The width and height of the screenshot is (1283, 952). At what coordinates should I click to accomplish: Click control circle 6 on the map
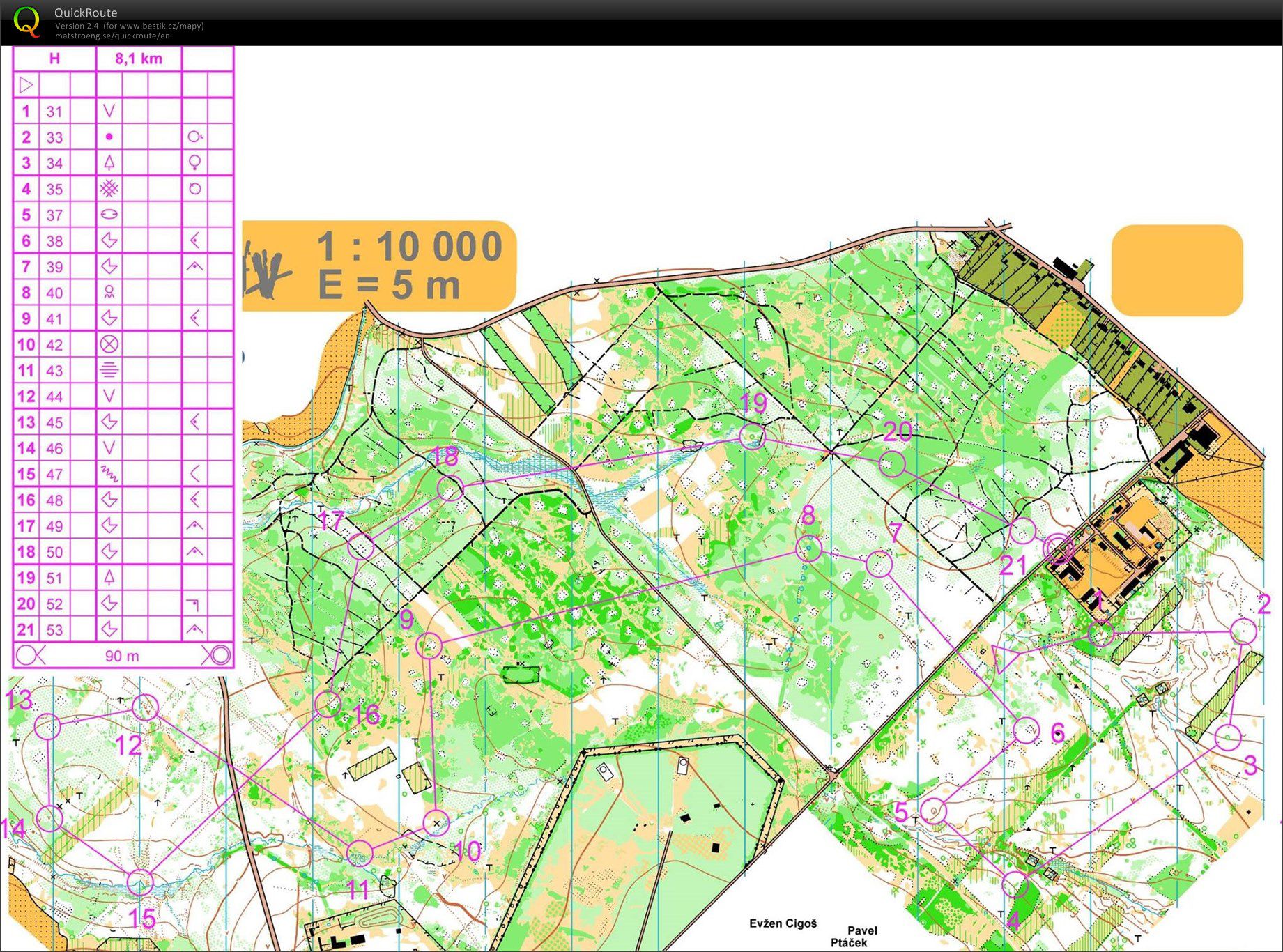[x=1026, y=730]
